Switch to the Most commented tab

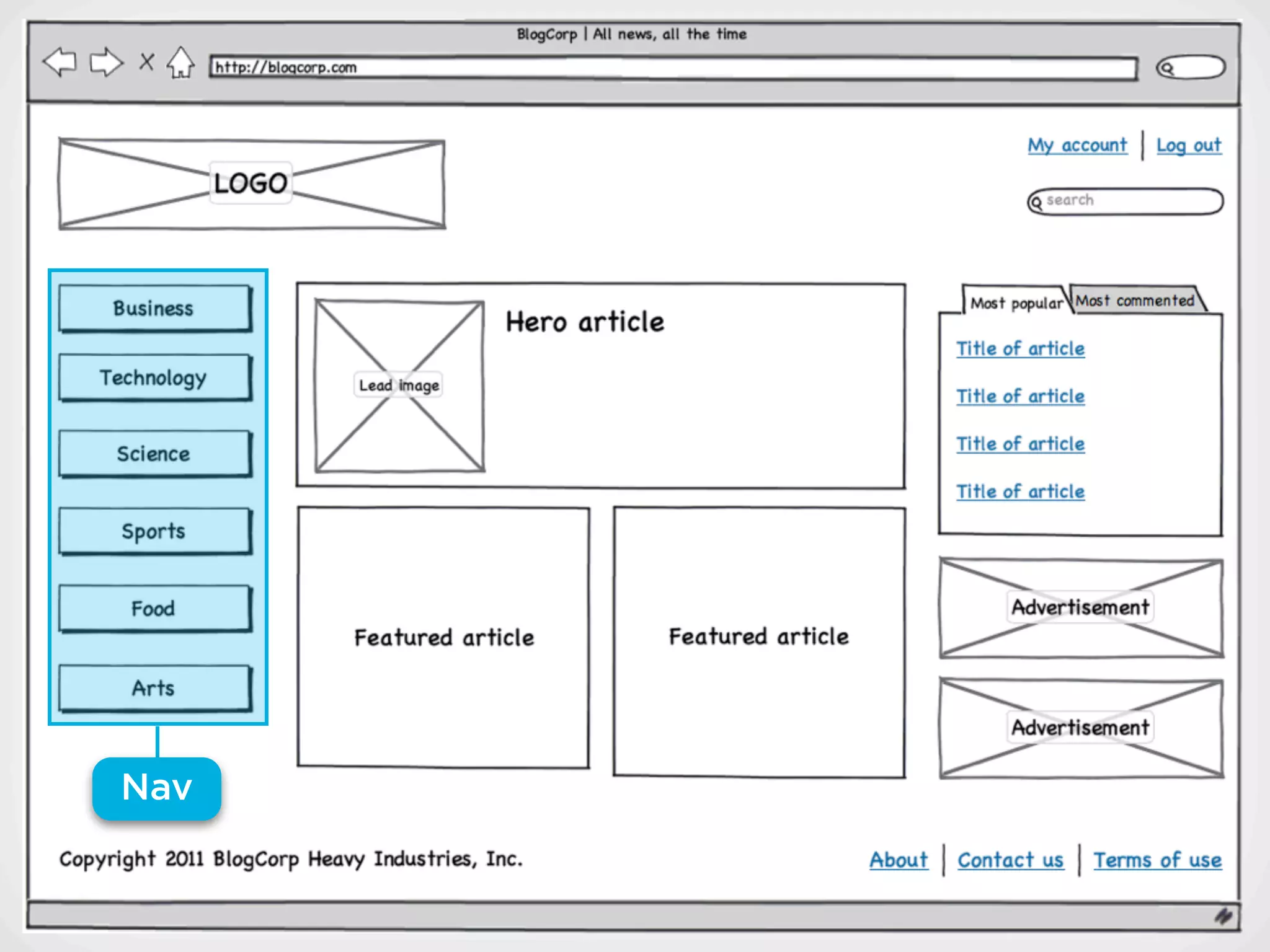click(1135, 301)
